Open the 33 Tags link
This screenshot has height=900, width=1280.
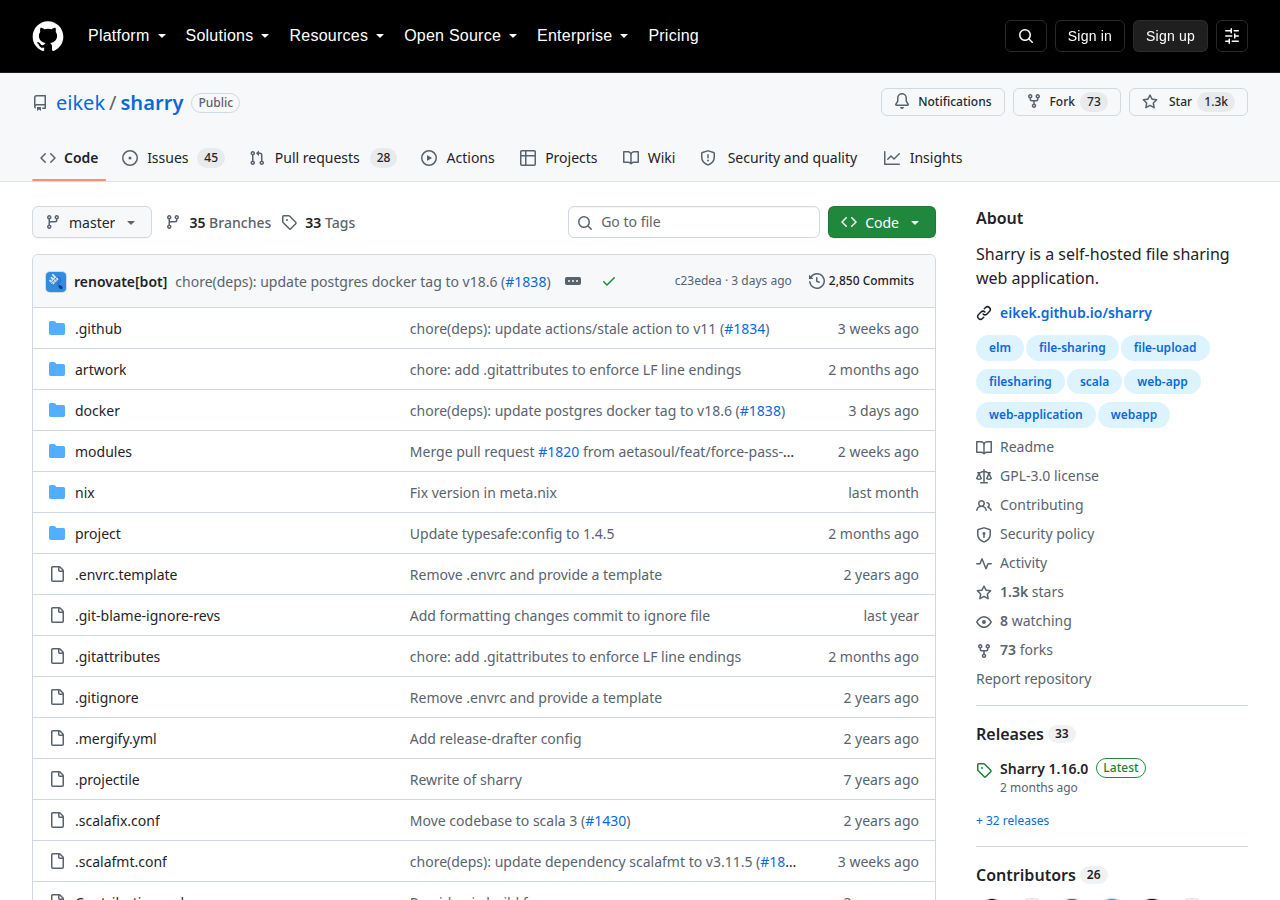click(319, 223)
